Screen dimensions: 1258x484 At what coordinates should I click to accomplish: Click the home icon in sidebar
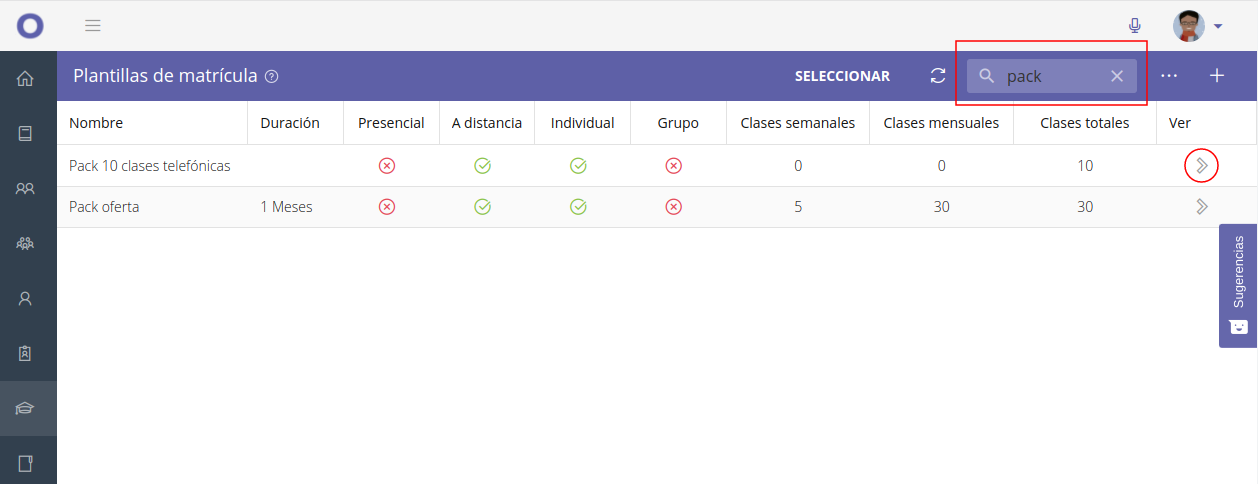26,78
